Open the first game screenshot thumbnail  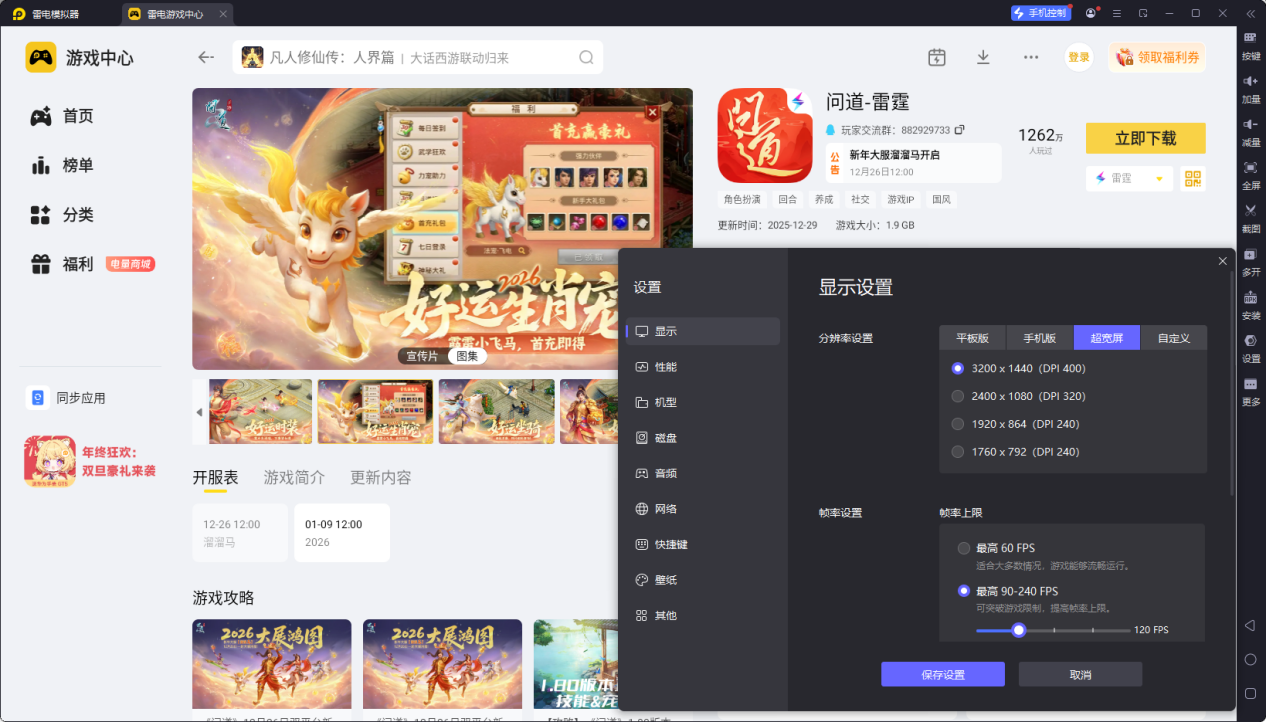click(x=260, y=411)
